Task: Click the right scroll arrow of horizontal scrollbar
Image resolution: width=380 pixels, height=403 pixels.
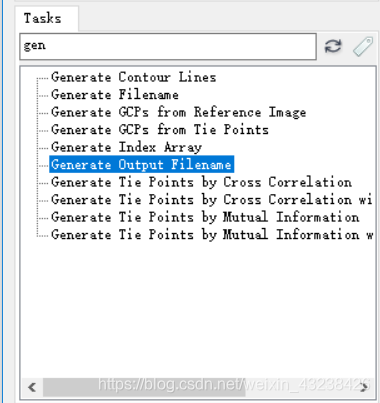Action: click(x=365, y=387)
